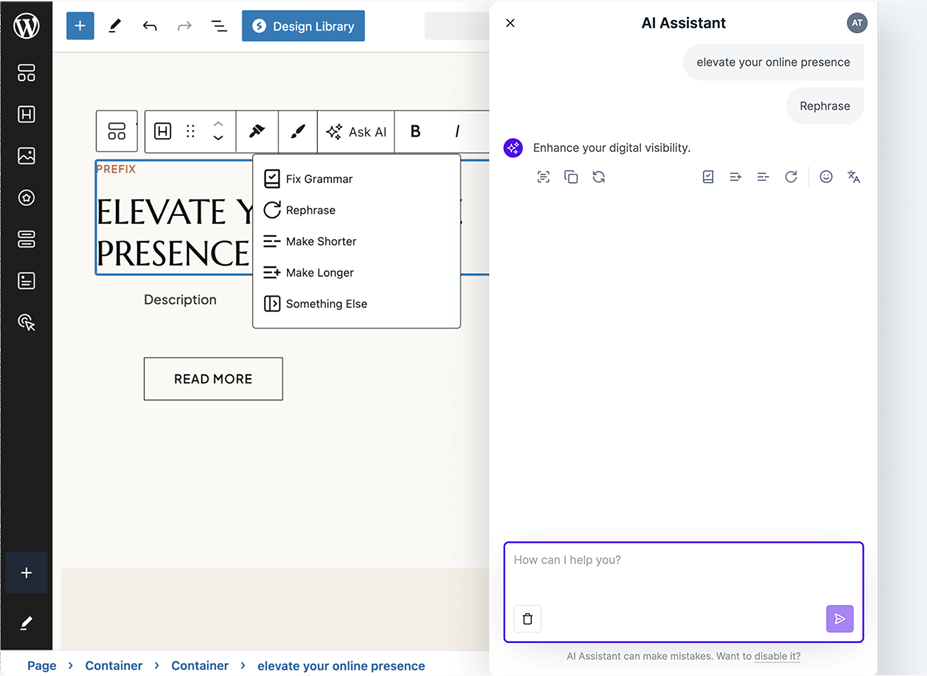Click the pencil icon at bottom of left sidebar

point(26,623)
